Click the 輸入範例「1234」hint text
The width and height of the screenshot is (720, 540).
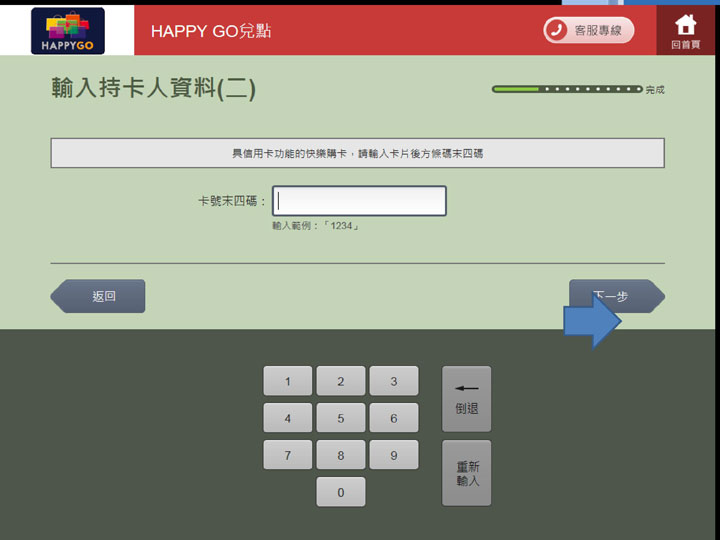pos(315,226)
